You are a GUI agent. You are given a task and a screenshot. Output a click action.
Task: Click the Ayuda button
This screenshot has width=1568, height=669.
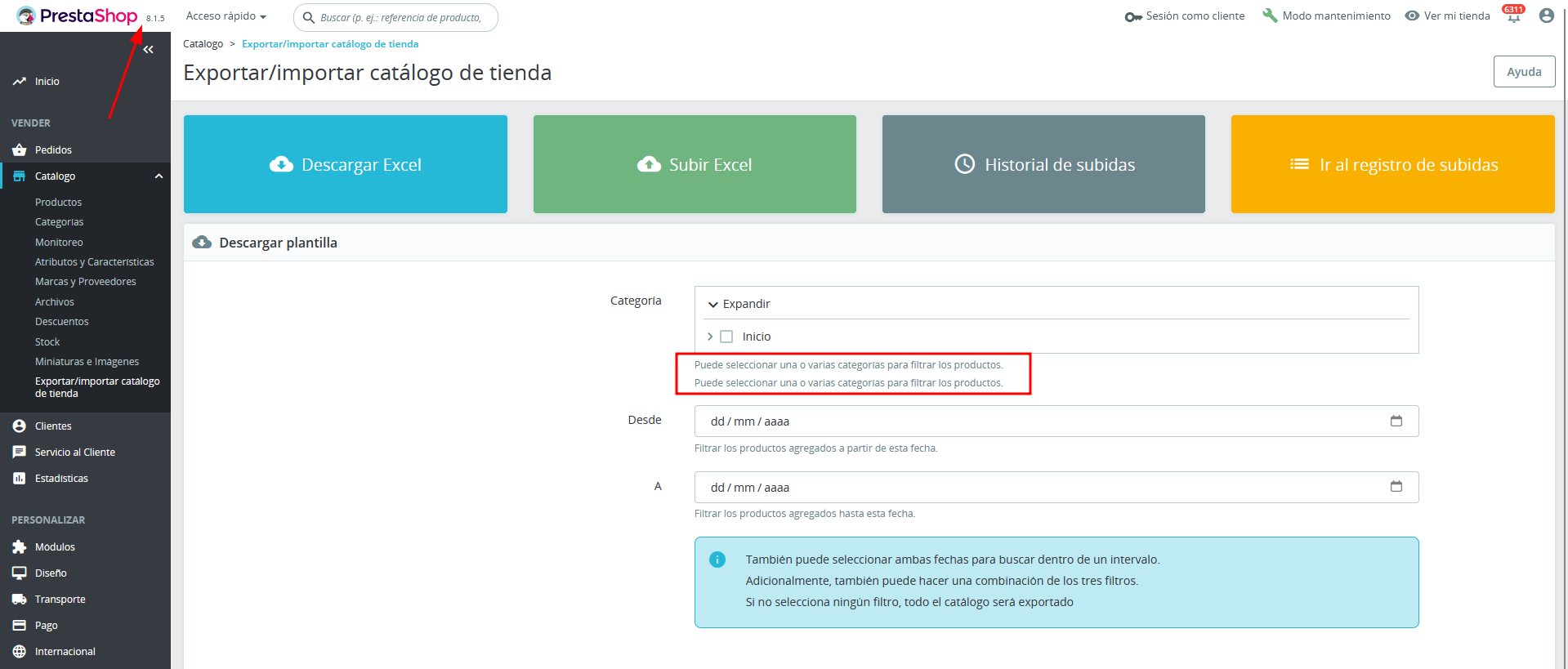[x=1524, y=72]
